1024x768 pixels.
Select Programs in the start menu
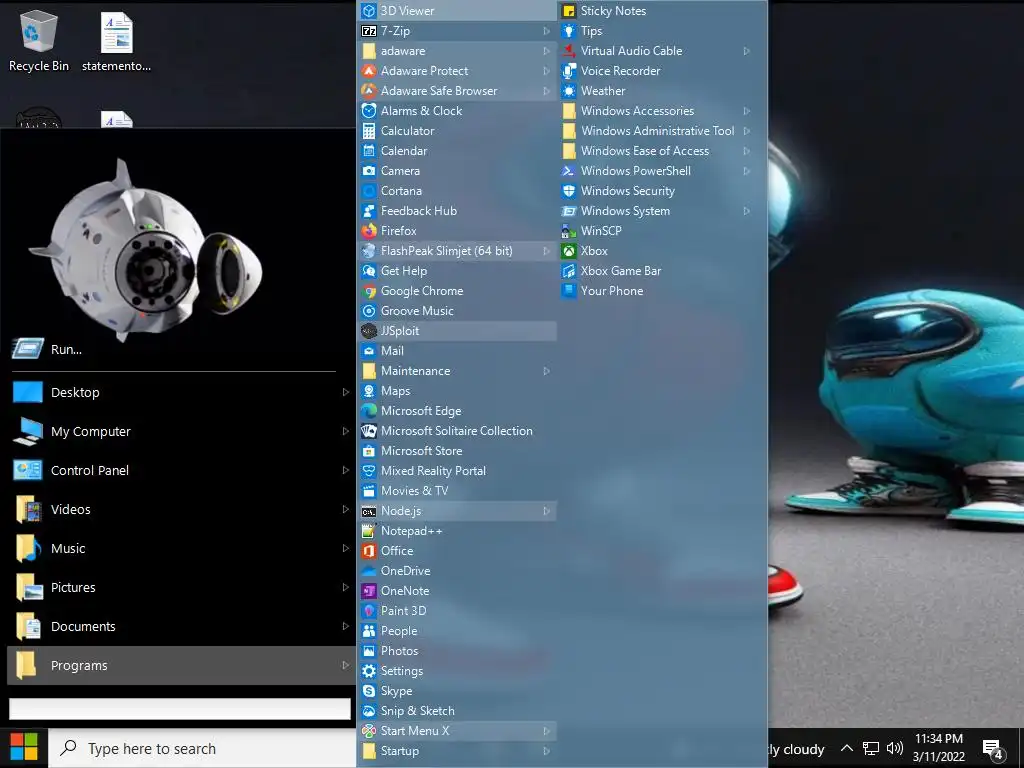181,665
